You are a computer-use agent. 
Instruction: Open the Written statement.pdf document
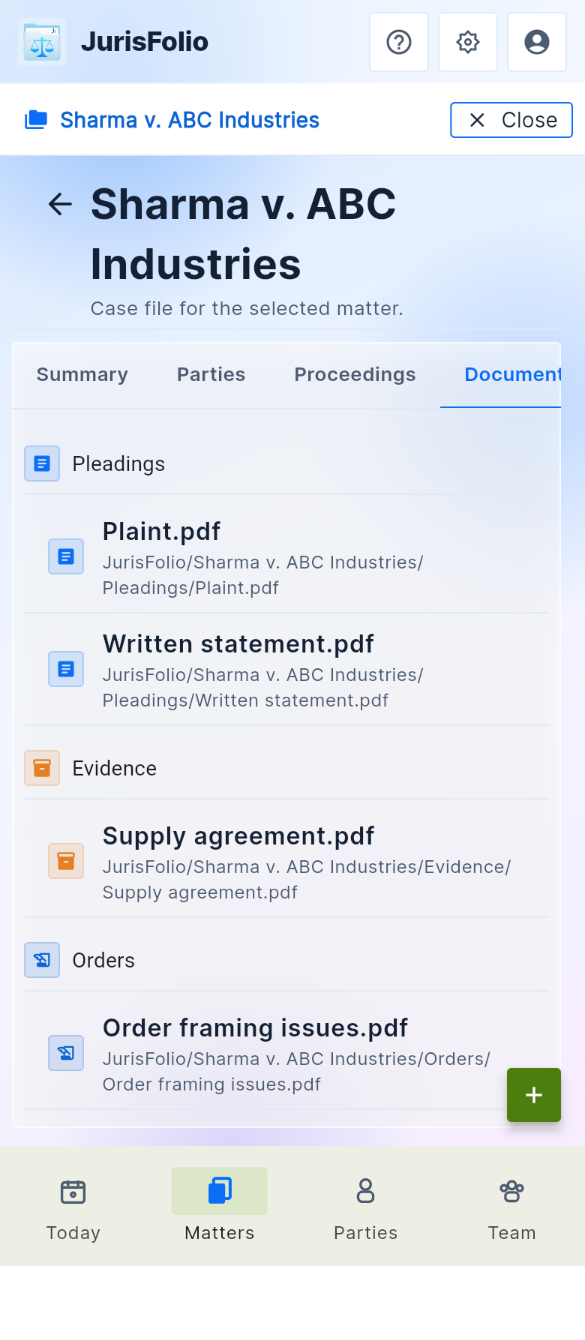286,669
